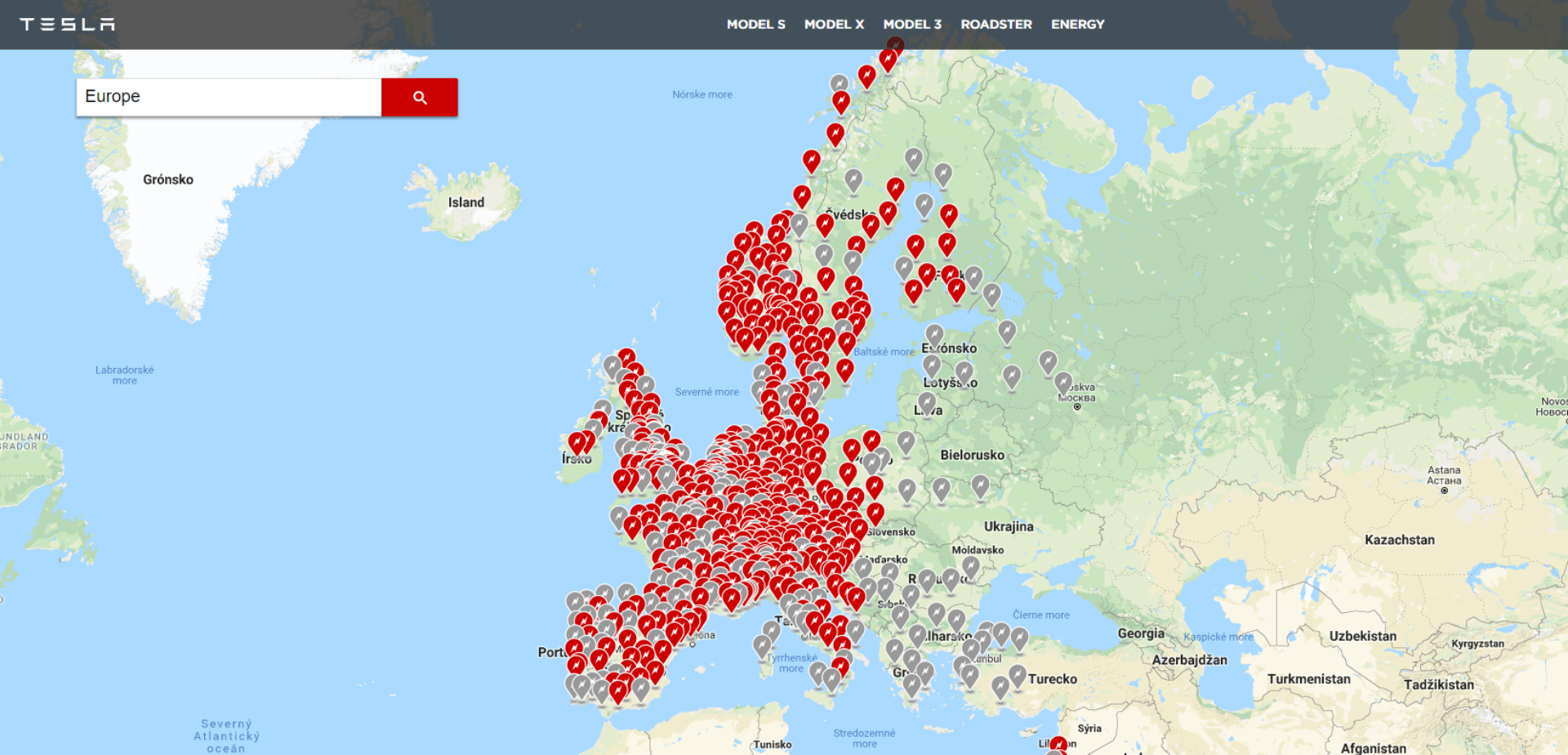Click the Afganistan map label
1568x755 pixels.
[x=1373, y=748]
